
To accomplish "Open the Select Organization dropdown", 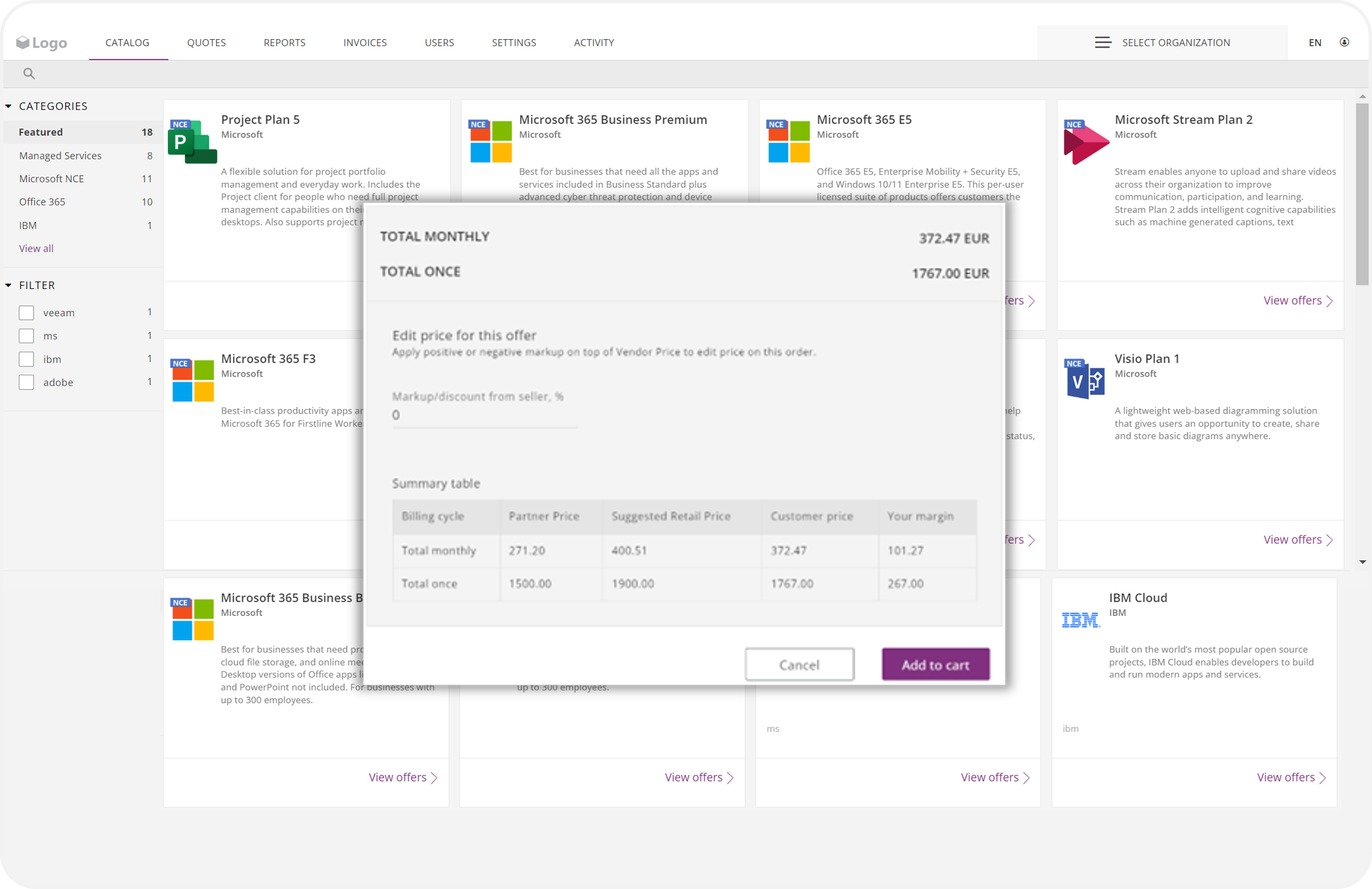I will pos(1162,42).
